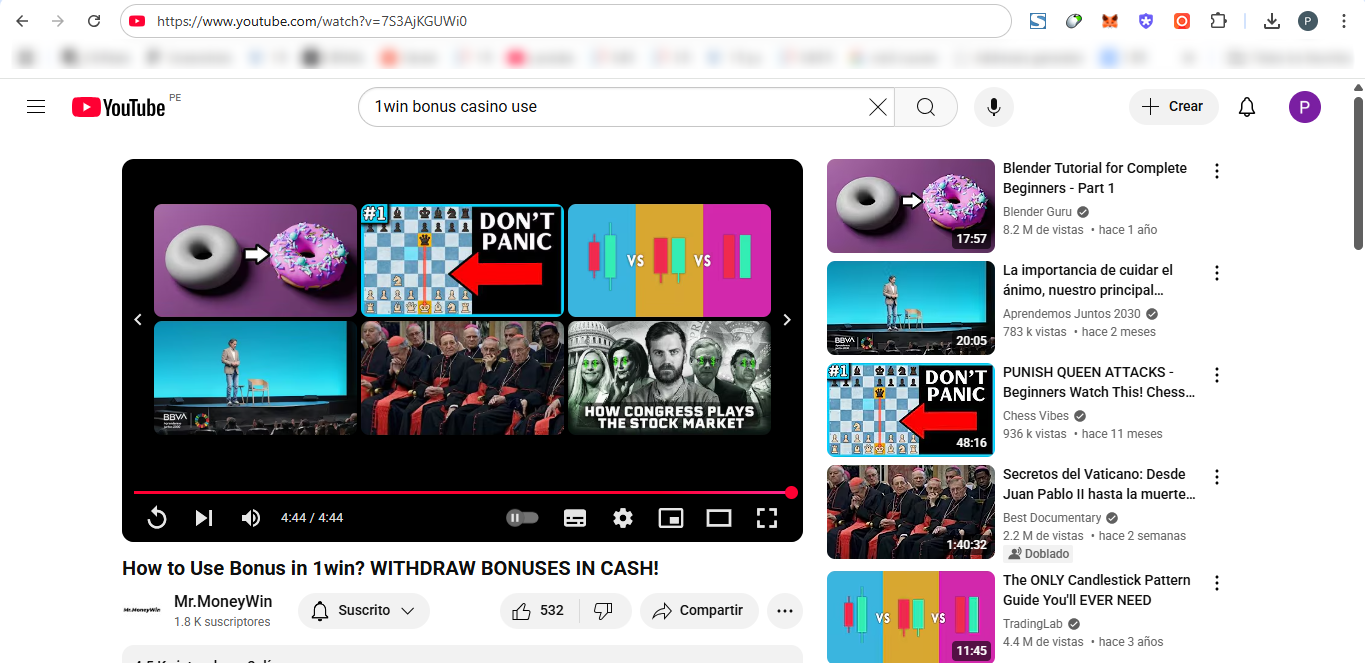Open player settings gear

click(623, 518)
